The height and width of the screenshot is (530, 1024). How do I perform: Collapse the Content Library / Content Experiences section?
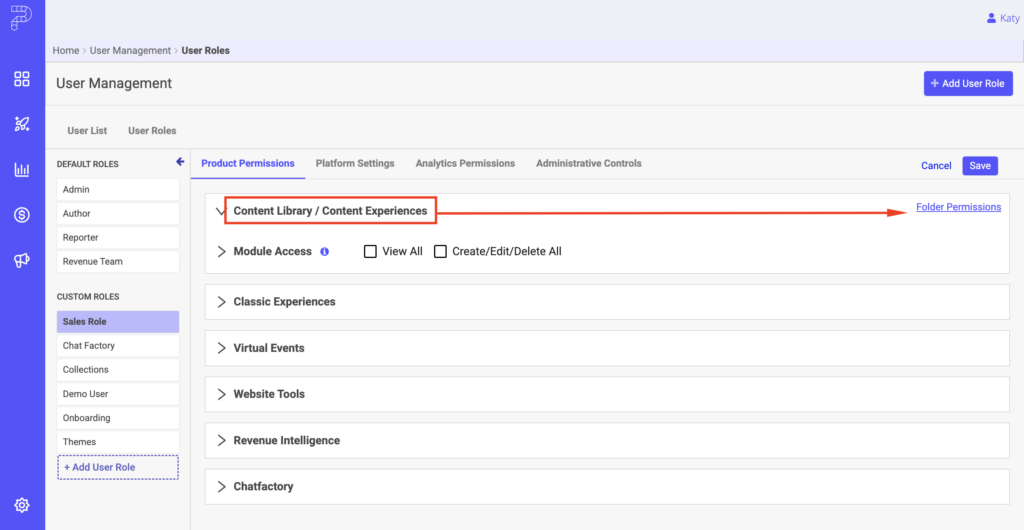coord(221,211)
